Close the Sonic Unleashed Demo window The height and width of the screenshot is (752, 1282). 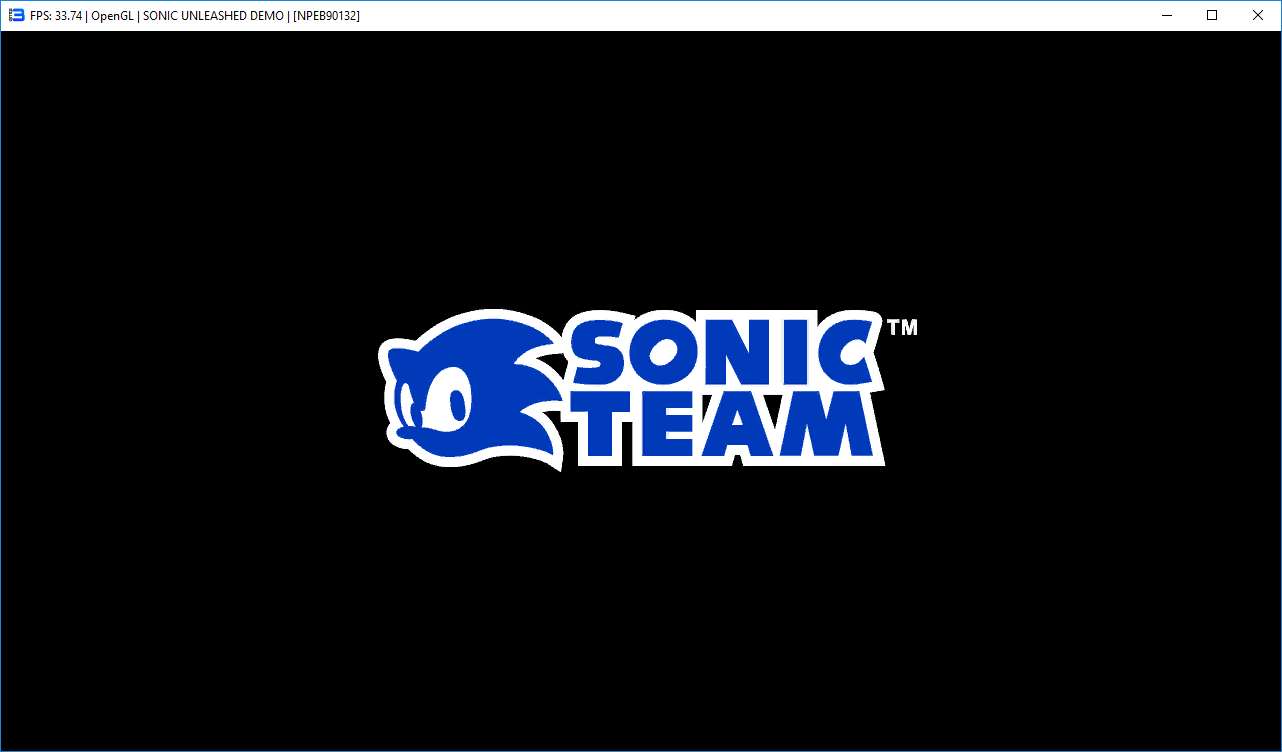(x=1258, y=16)
